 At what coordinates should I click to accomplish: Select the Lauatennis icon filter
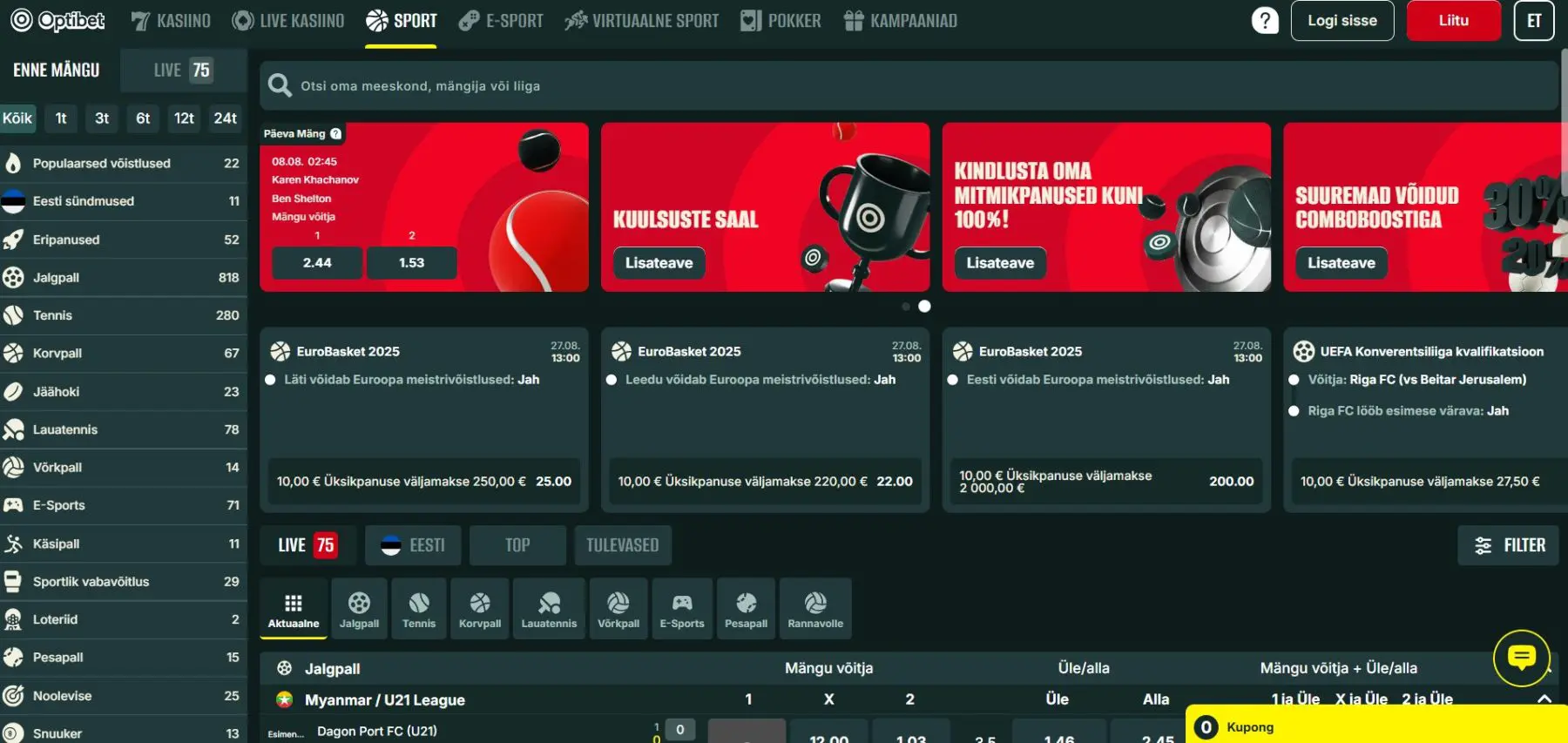point(549,608)
